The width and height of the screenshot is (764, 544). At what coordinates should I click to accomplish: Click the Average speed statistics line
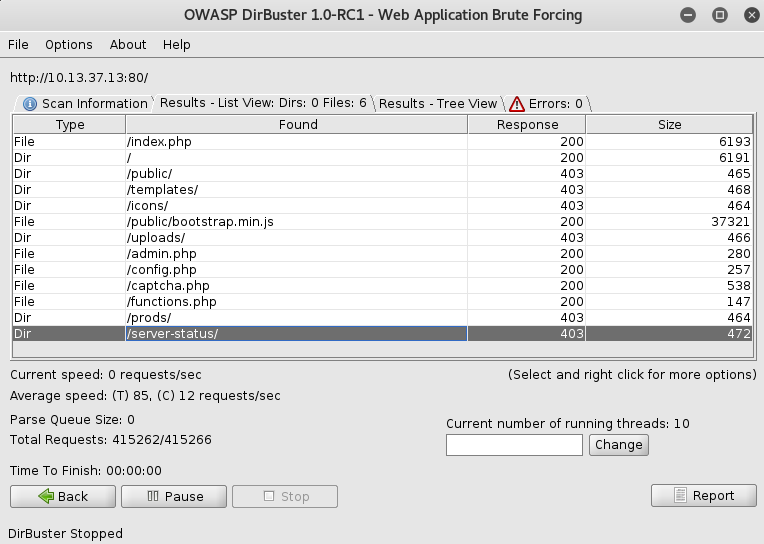coord(145,396)
